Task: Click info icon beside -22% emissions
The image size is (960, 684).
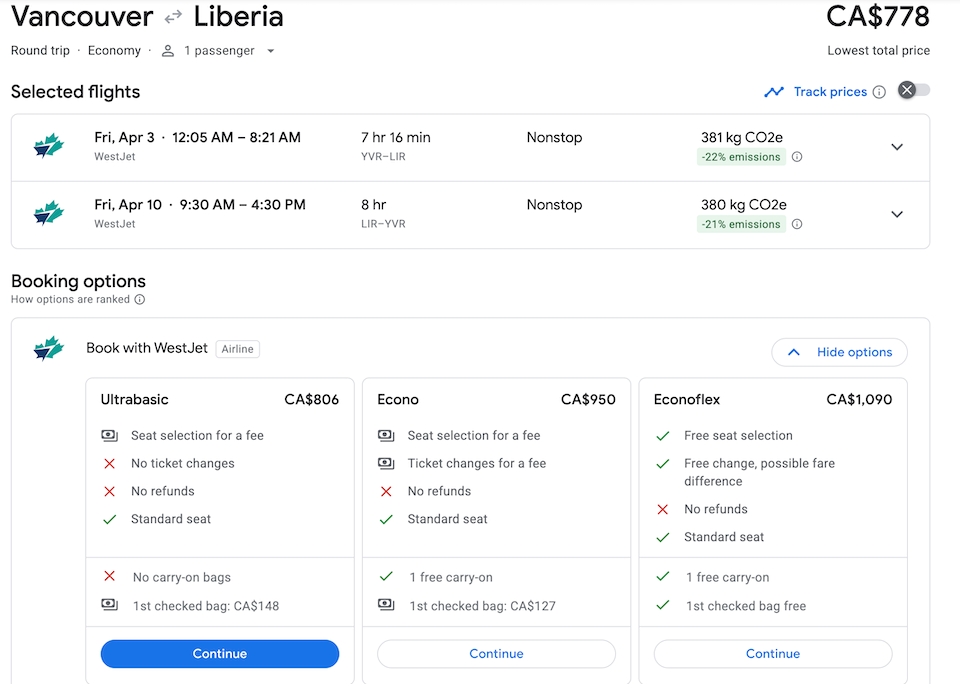Action: (797, 157)
